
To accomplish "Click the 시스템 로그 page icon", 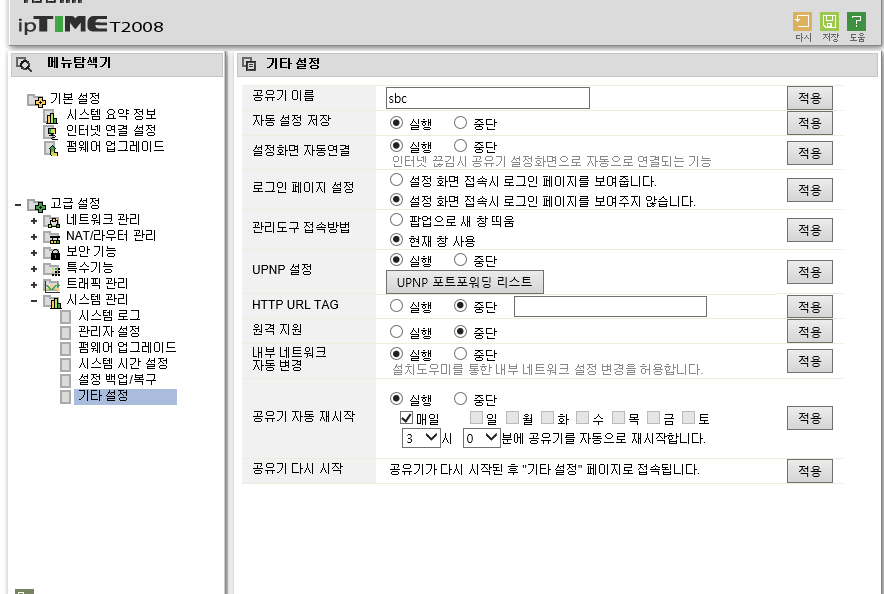I will 65,317.
